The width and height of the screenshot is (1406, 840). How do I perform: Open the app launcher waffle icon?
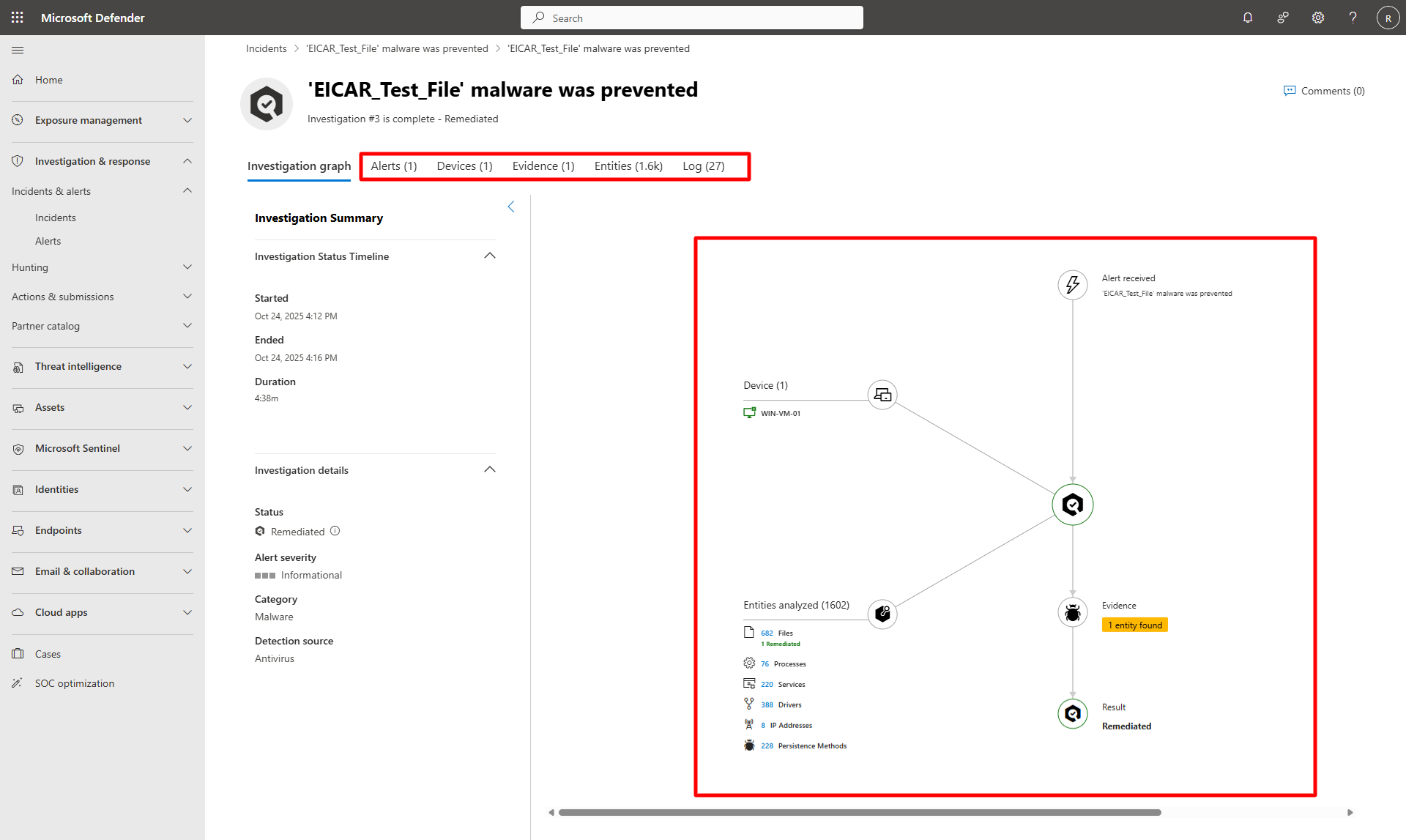pos(18,18)
